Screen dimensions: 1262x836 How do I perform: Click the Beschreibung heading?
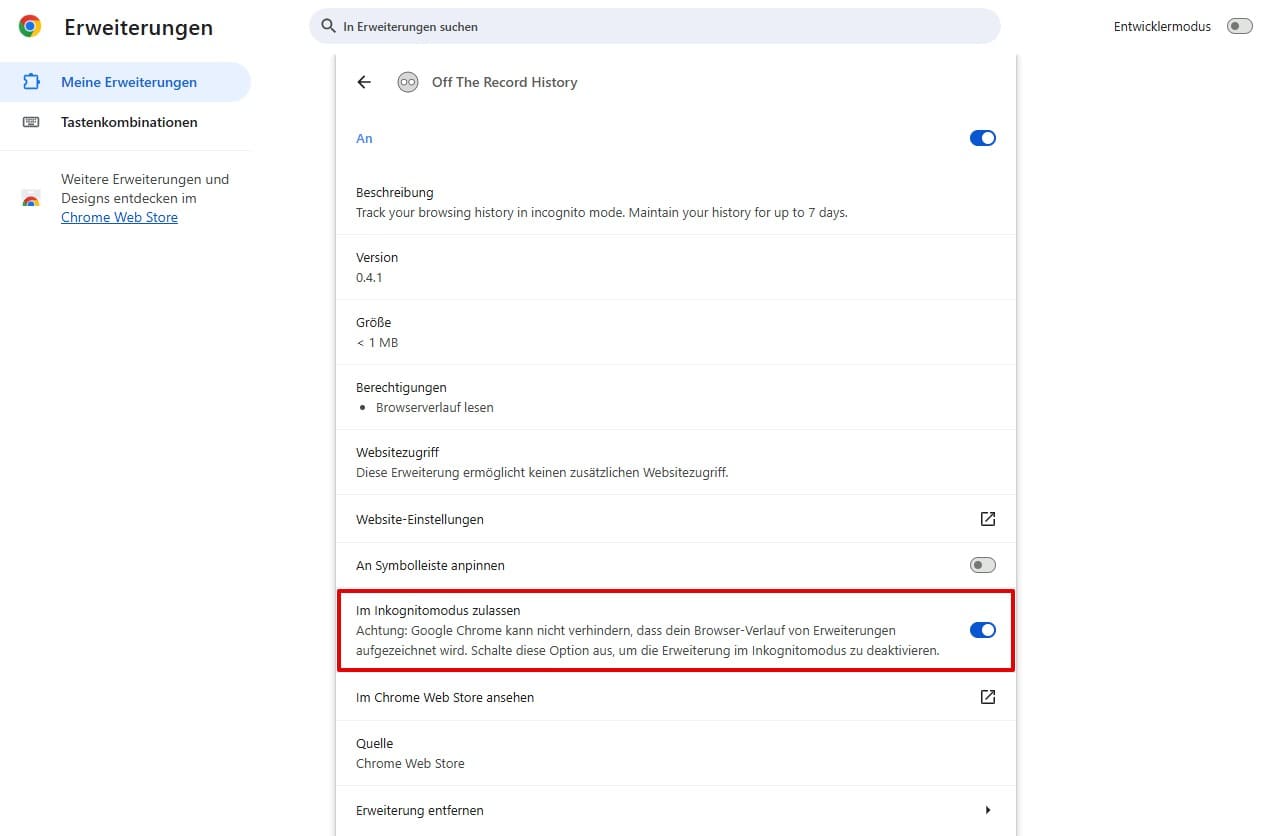pos(395,192)
